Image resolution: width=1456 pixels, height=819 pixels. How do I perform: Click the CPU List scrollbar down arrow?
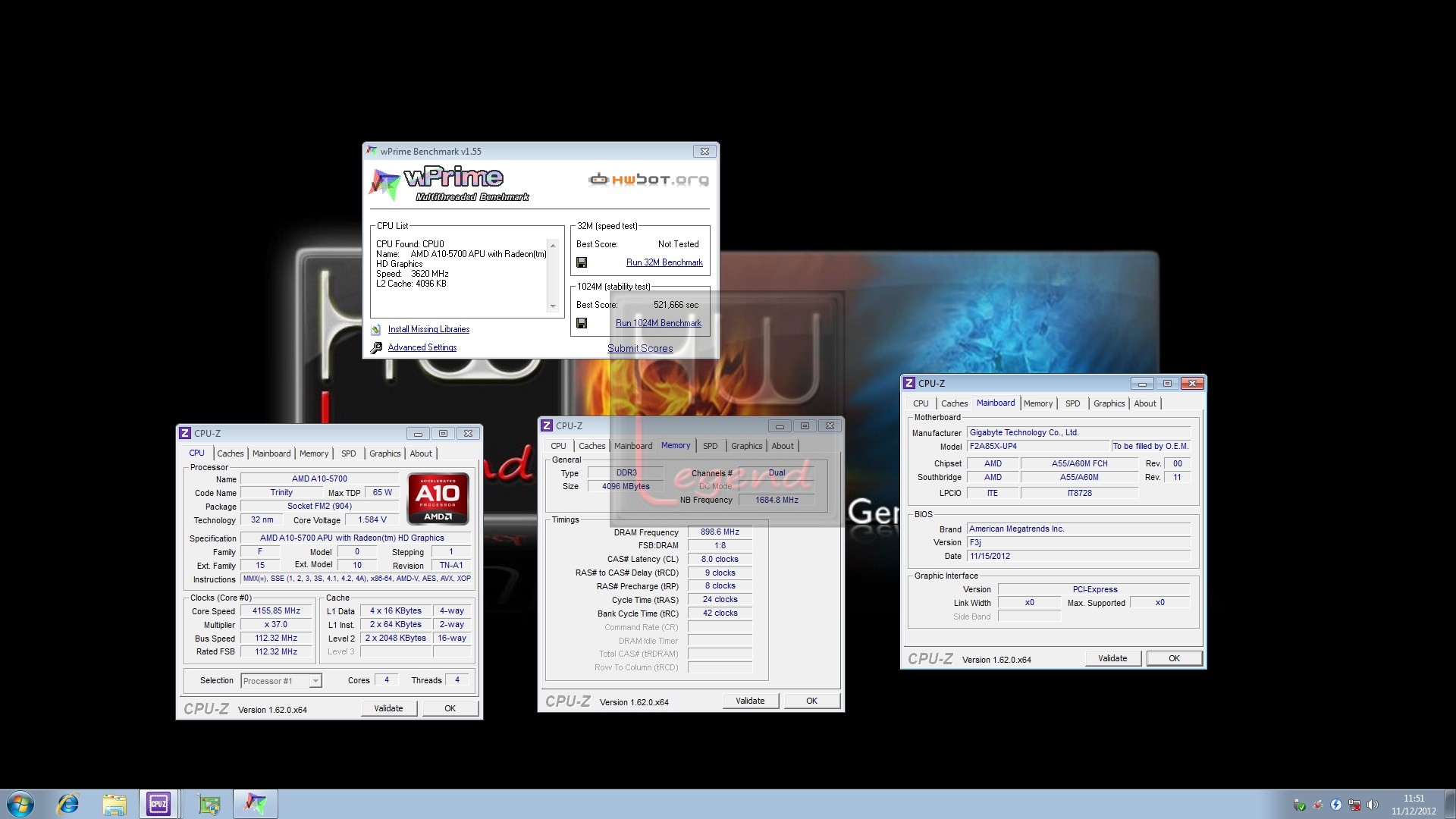(x=553, y=306)
